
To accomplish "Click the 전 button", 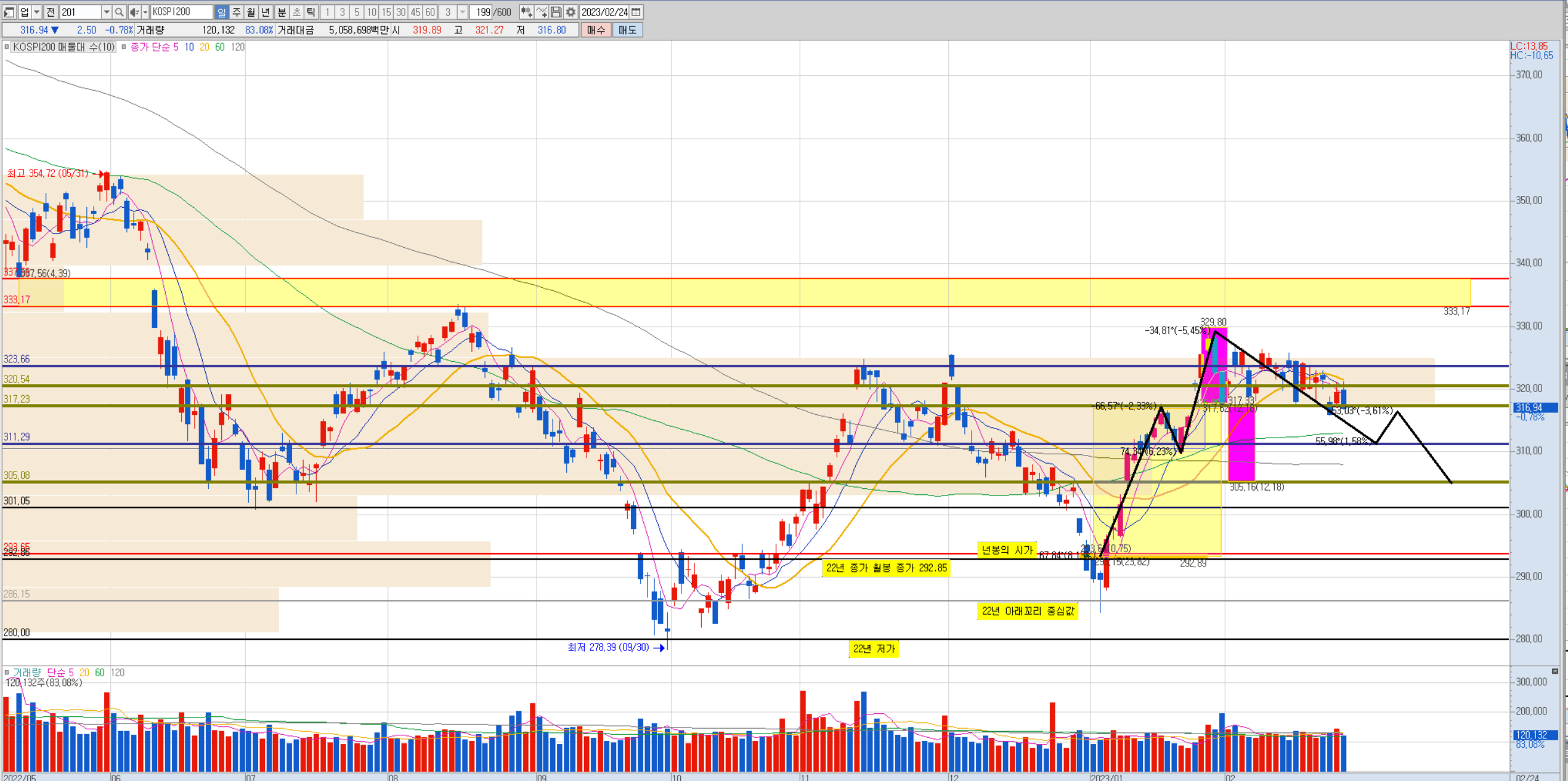I will tap(51, 12).
